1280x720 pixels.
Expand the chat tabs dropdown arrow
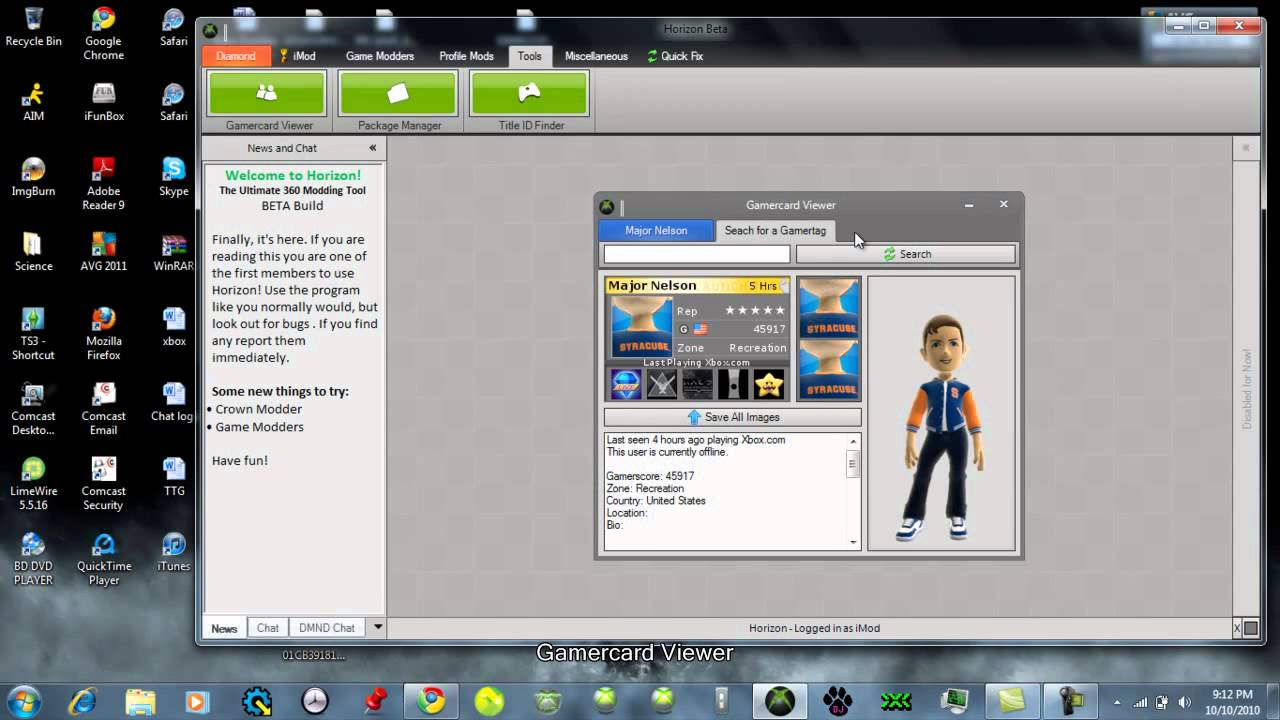click(x=377, y=628)
